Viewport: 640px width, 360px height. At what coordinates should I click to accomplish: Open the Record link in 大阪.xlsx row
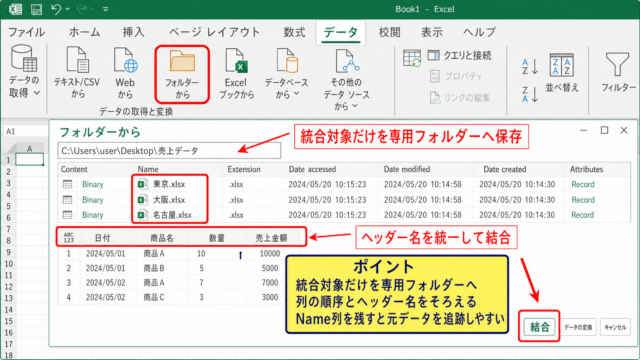click(583, 200)
